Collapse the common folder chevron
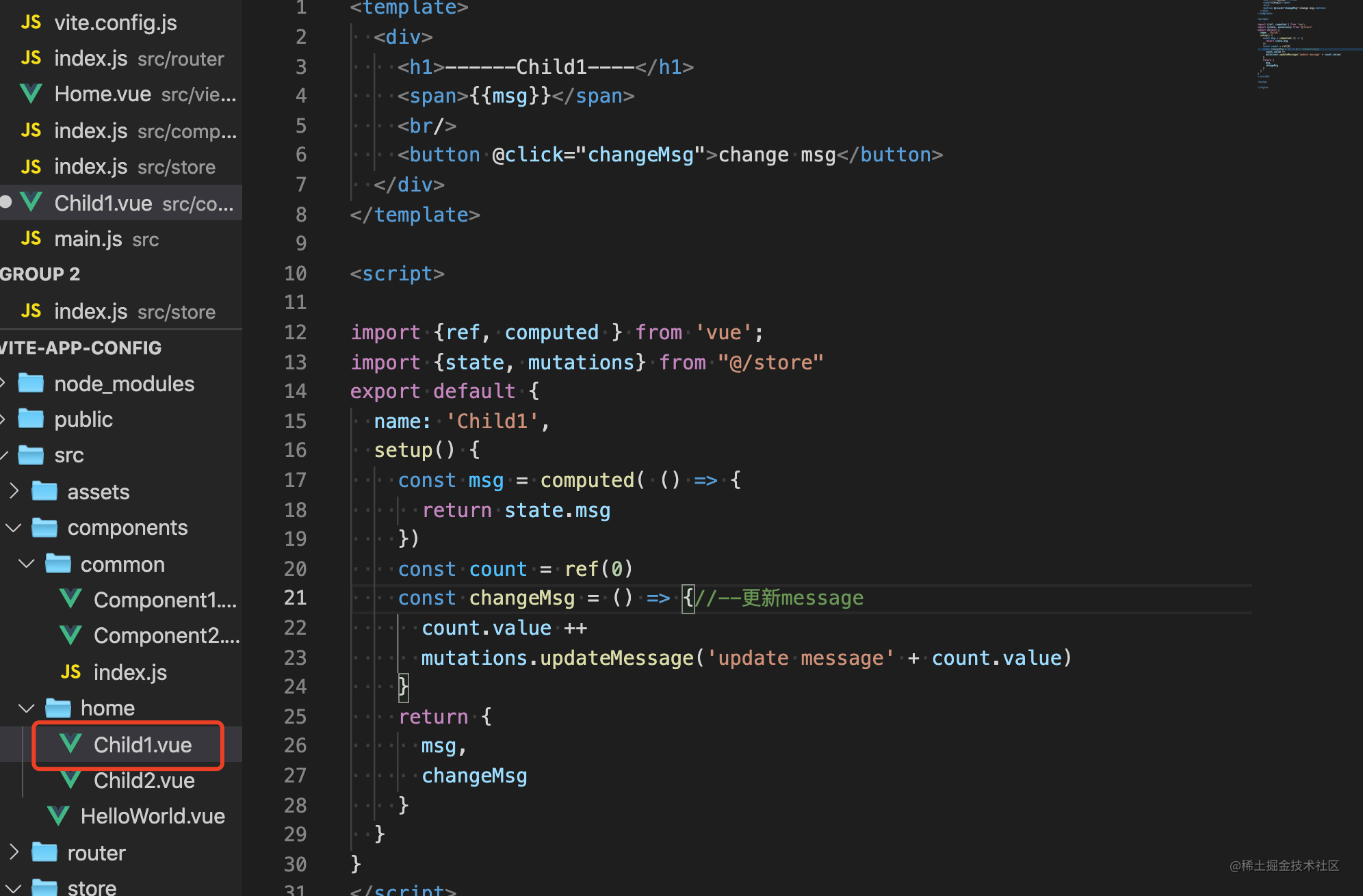Viewport: 1363px width, 896px height. pyautogui.click(x=27, y=564)
